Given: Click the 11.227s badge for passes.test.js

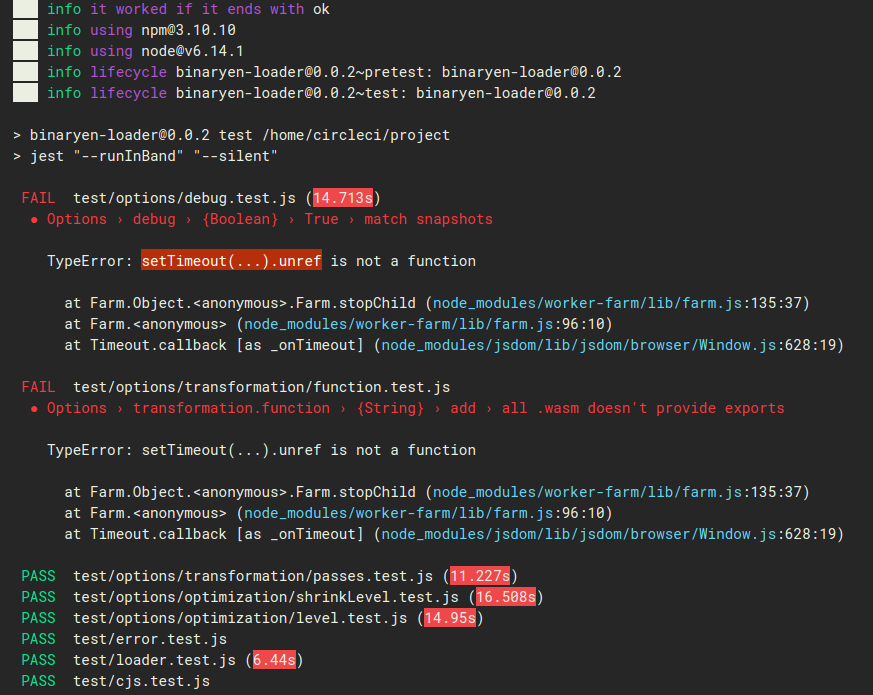Looking at the screenshot, I should pos(480,576).
